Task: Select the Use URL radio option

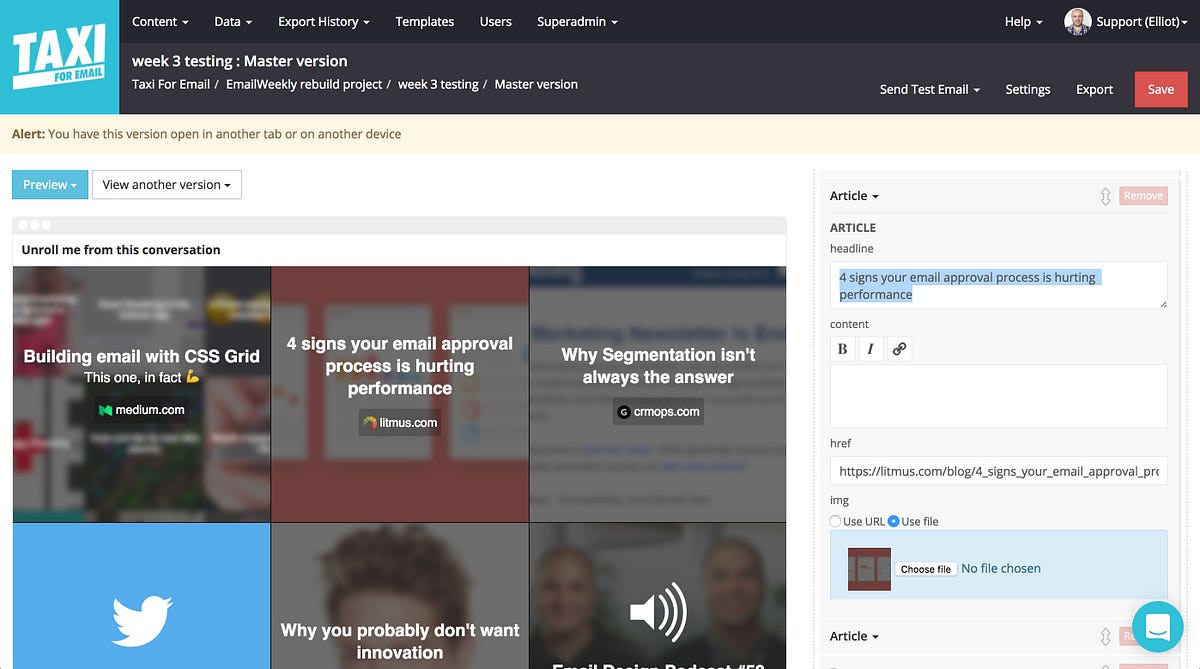Action: click(x=836, y=521)
